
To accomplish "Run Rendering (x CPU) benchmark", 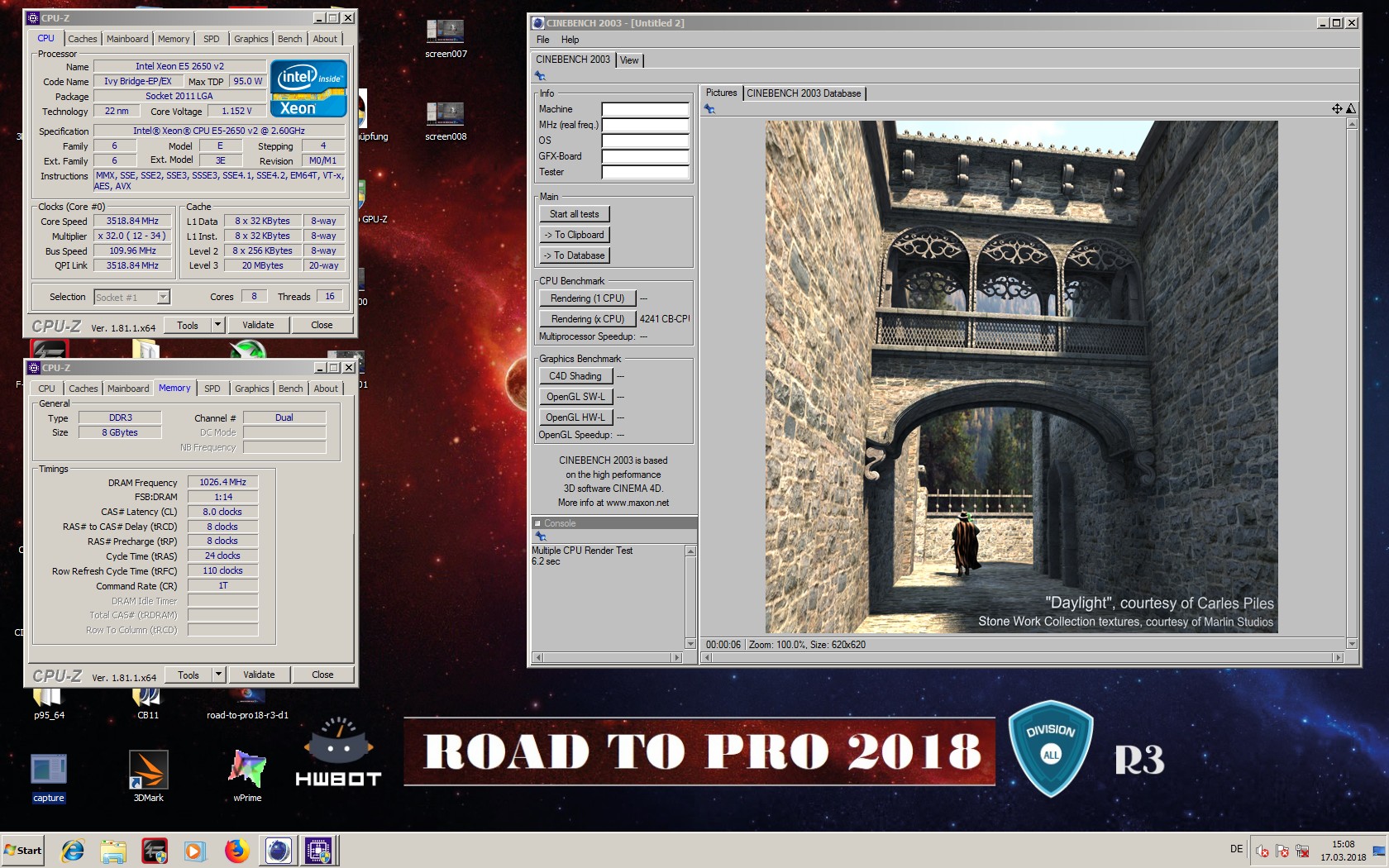I will 588,319.
